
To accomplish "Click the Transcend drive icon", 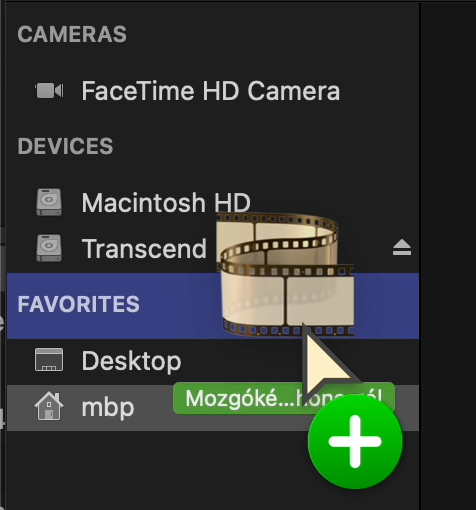I will tap(49, 248).
